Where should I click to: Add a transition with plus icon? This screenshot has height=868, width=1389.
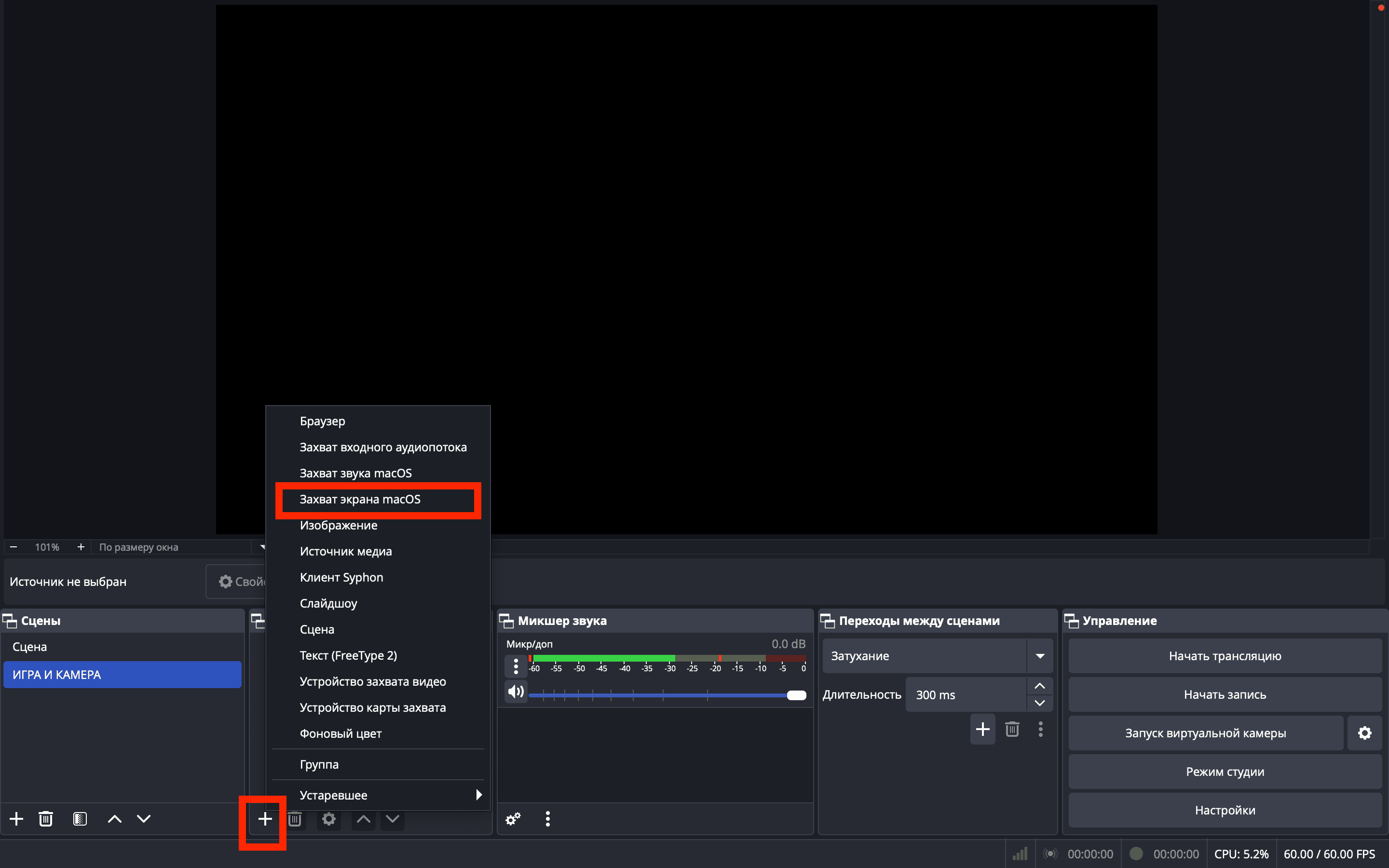[982, 729]
